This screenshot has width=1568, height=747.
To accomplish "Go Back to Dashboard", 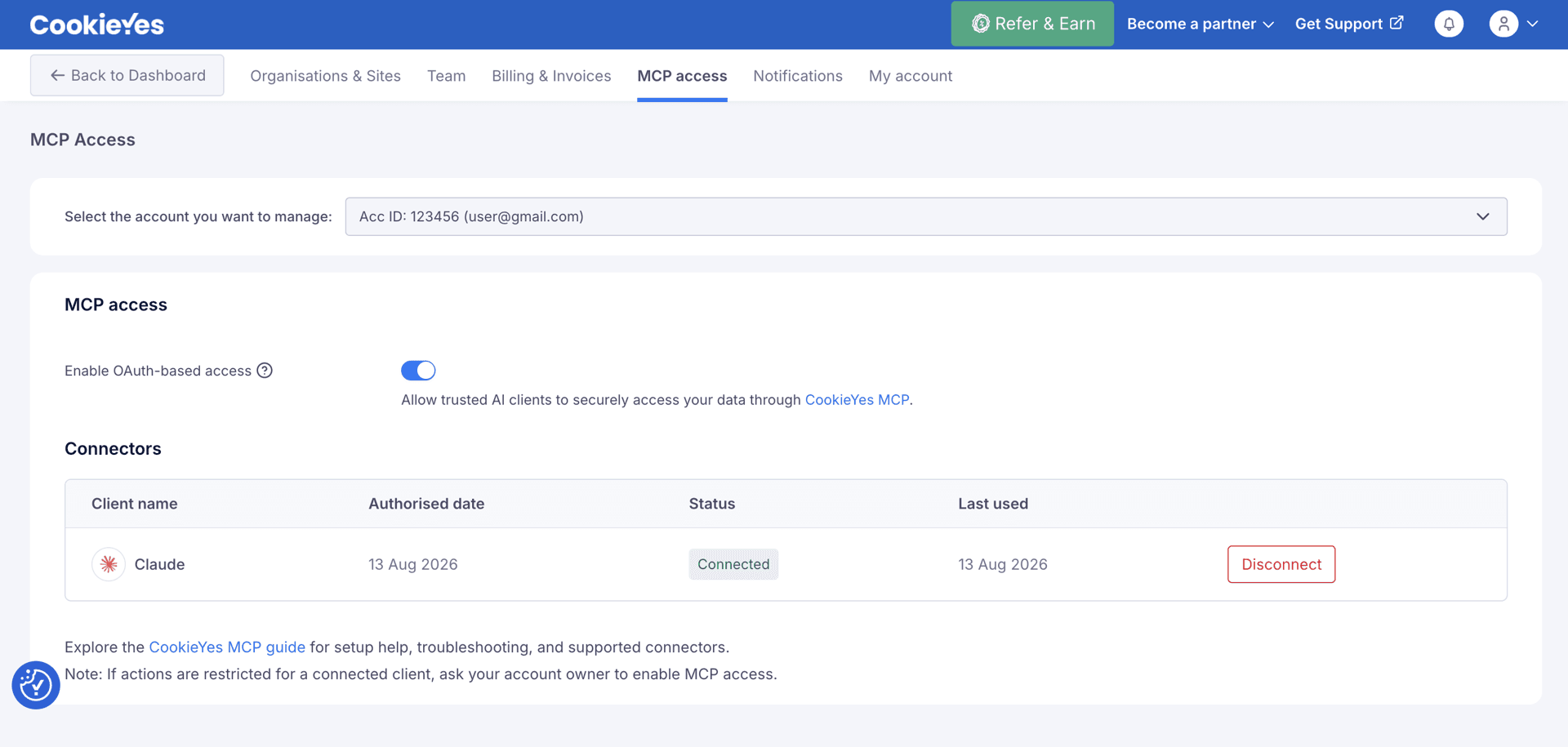I will coord(127,75).
